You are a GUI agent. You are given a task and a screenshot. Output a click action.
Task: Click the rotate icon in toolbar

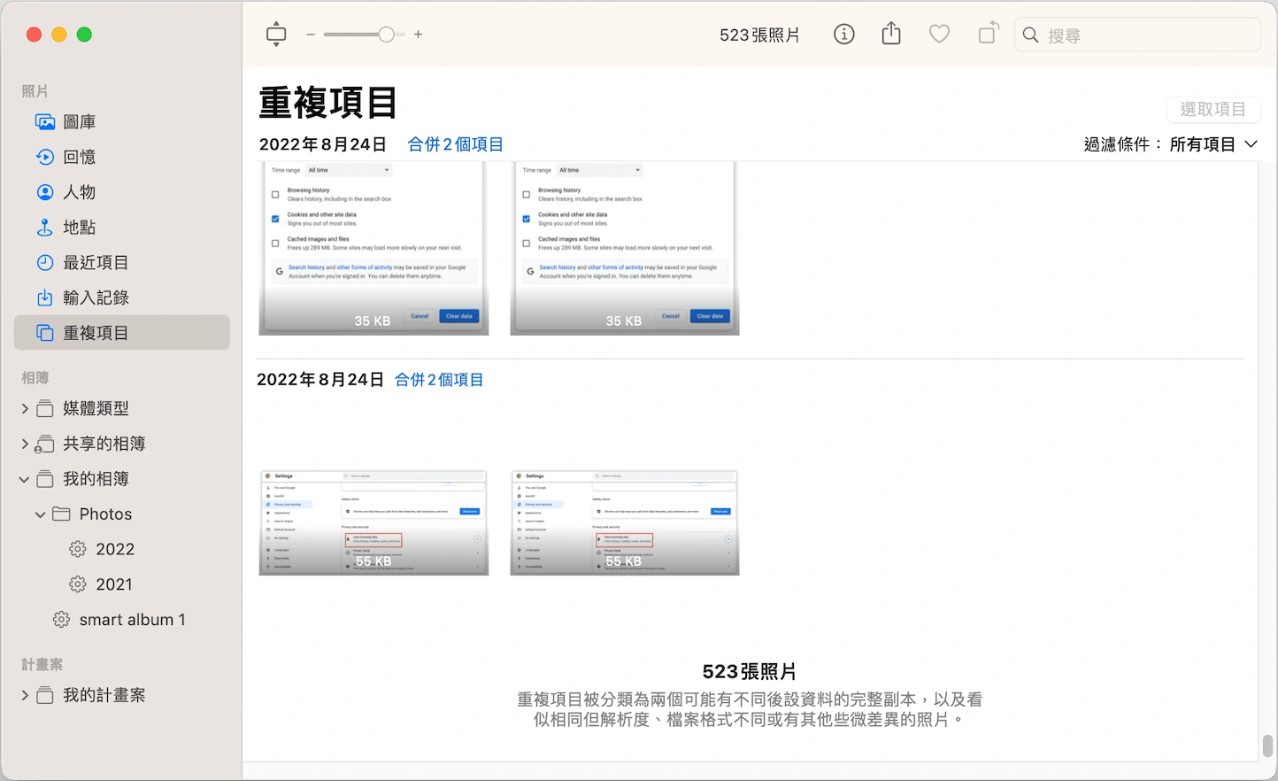tap(988, 34)
